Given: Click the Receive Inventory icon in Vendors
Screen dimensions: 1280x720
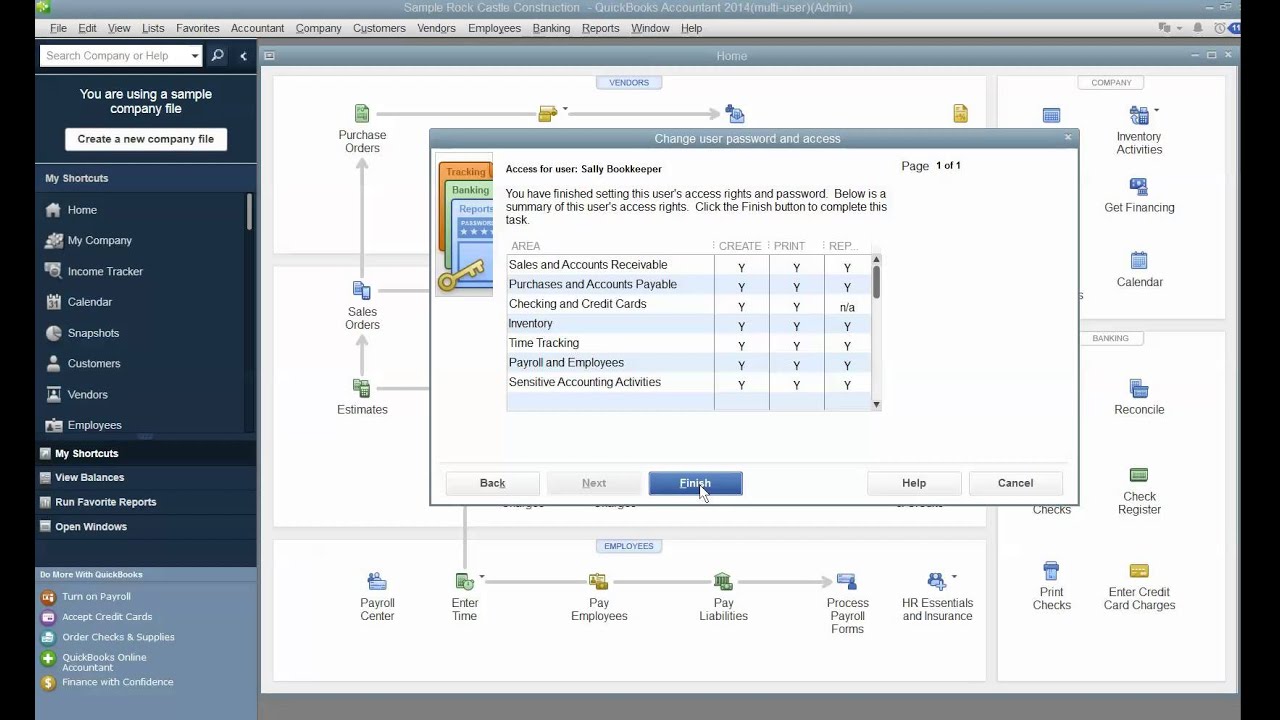Looking at the screenshot, I should tap(547, 114).
